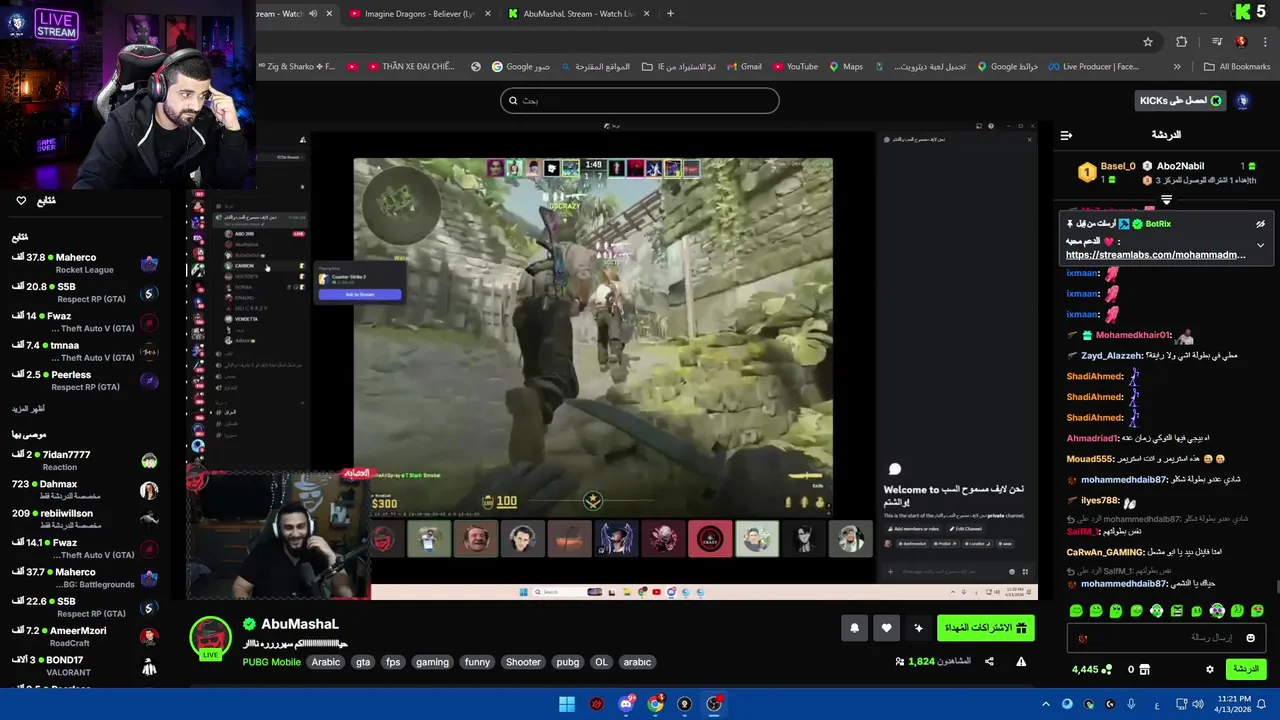Open the Peerless channel under following
The width and height of the screenshot is (1280, 720).
click(x=85, y=381)
